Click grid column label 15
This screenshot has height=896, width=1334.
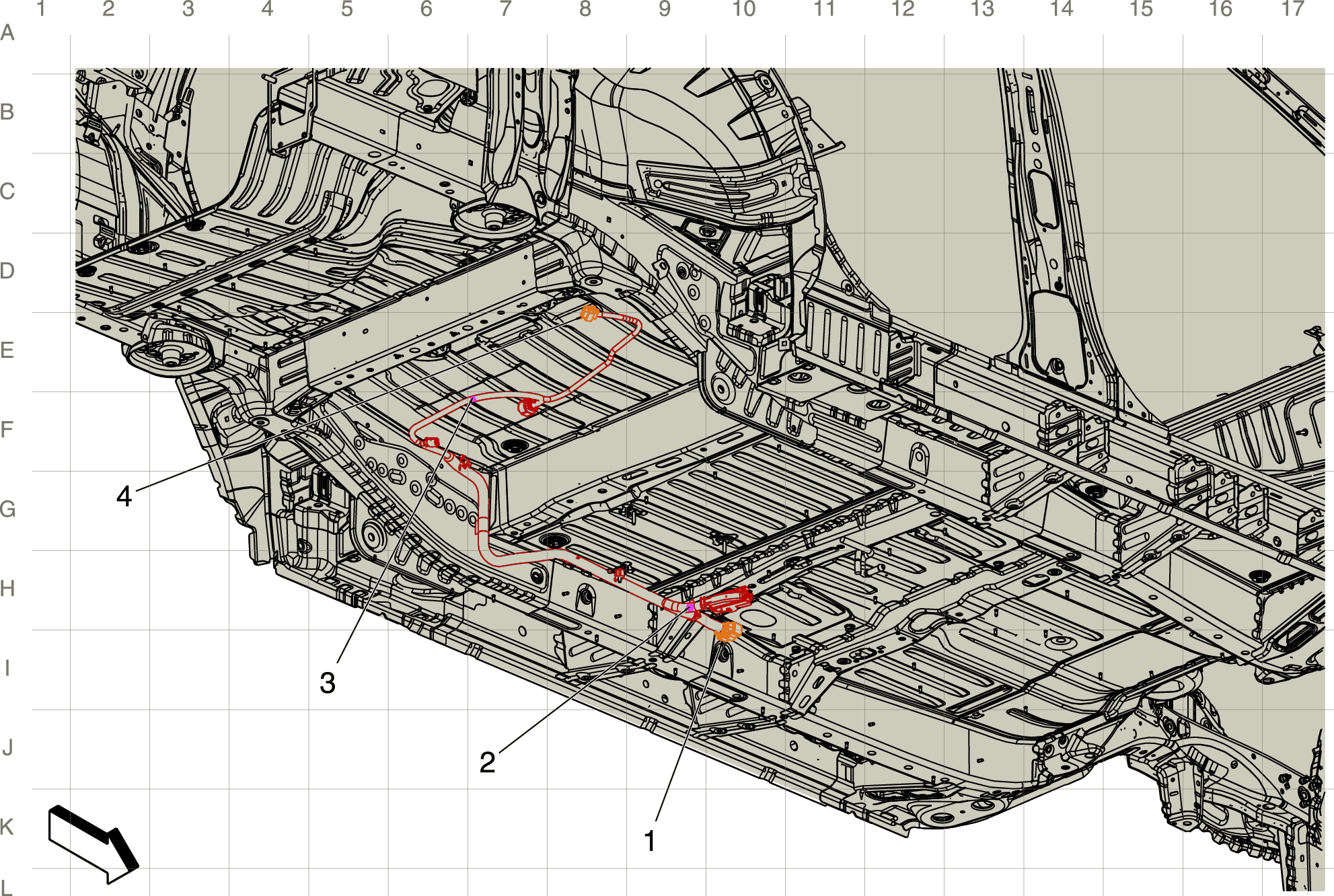(x=1141, y=9)
